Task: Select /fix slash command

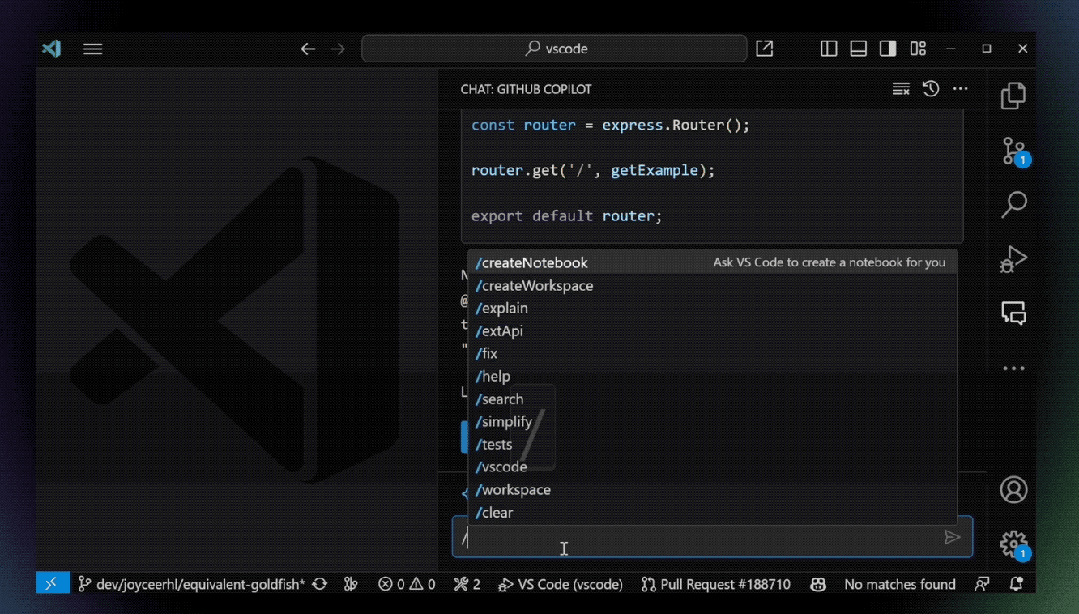Action: (x=712, y=353)
